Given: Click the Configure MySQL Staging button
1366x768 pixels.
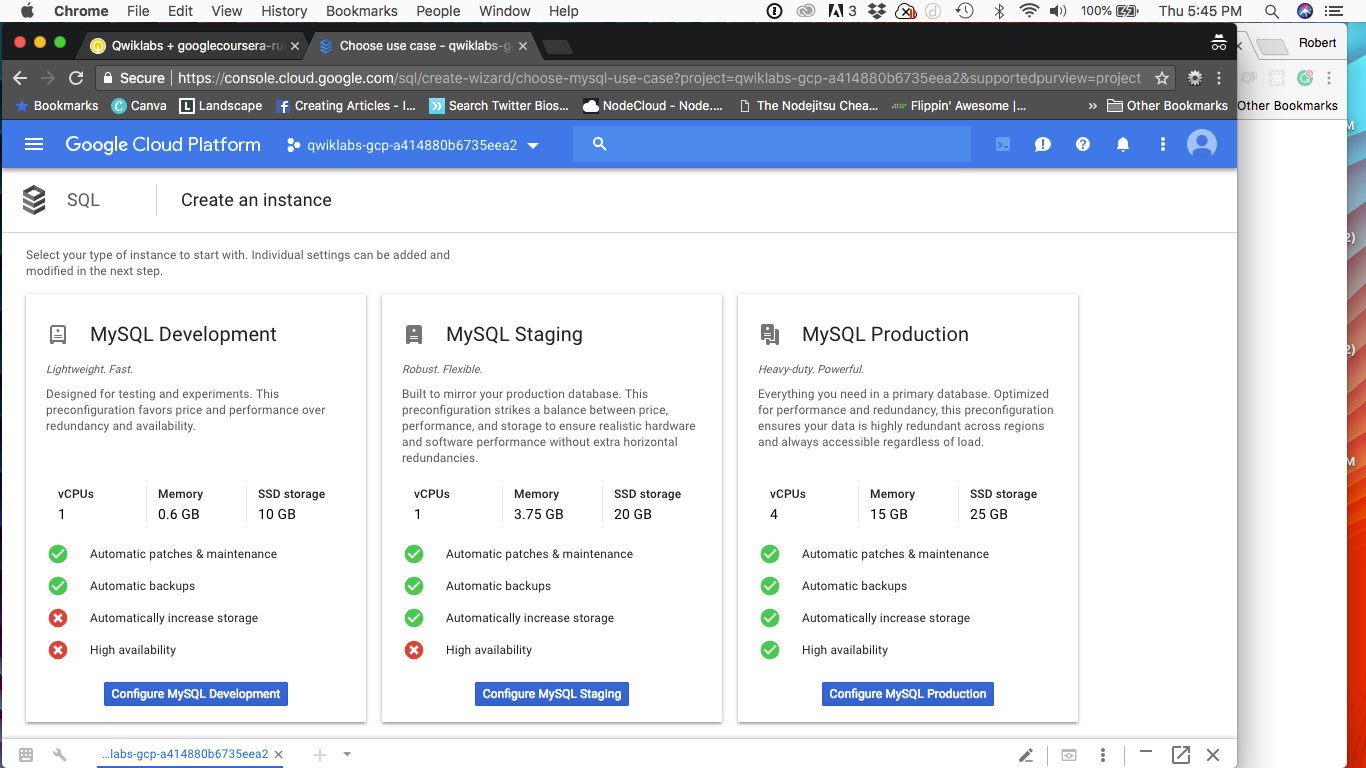Looking at the screenshot, I should (x=552, y=694).
